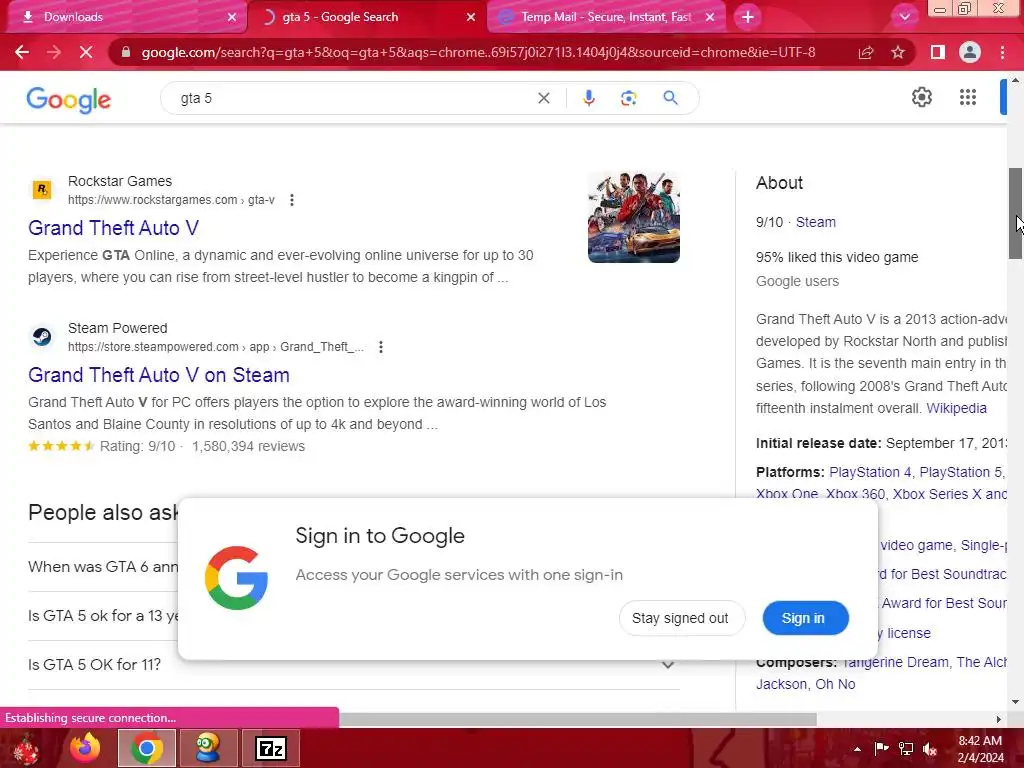Click the horizontal scrollbar right arrow
The width and height of the screenshot is (1024, 768).
(x=999, y=719)
